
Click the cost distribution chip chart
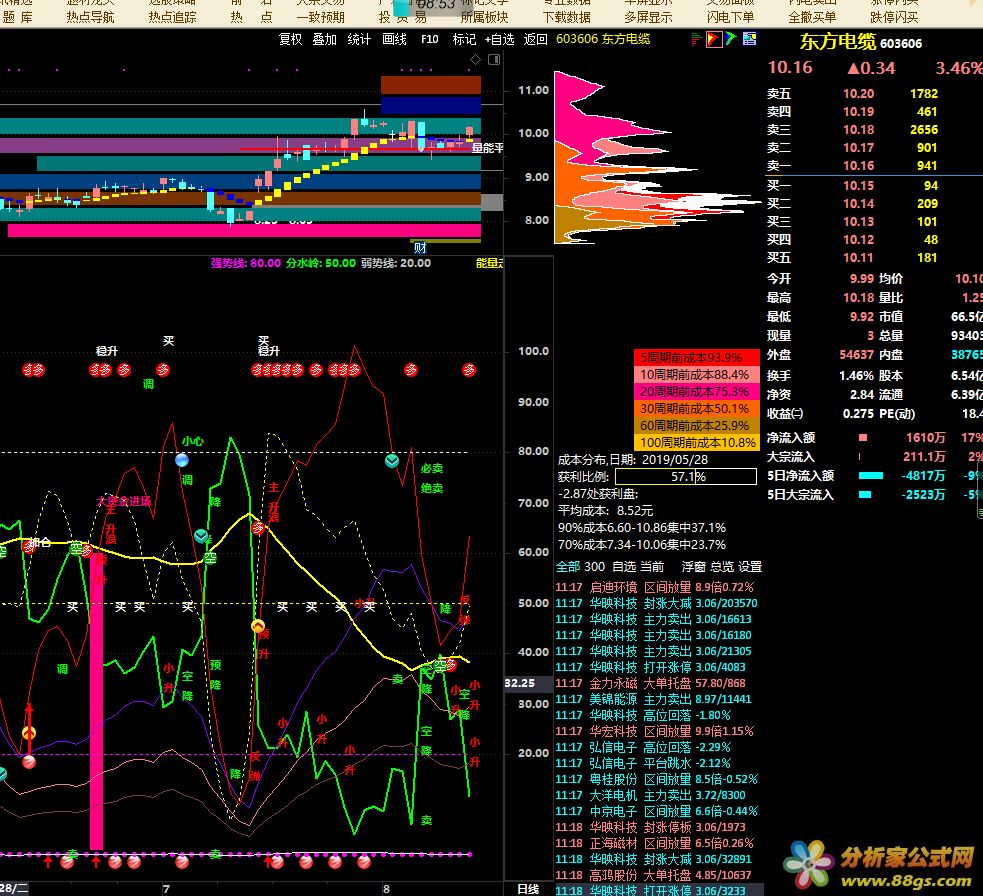(x=655, y=157)
